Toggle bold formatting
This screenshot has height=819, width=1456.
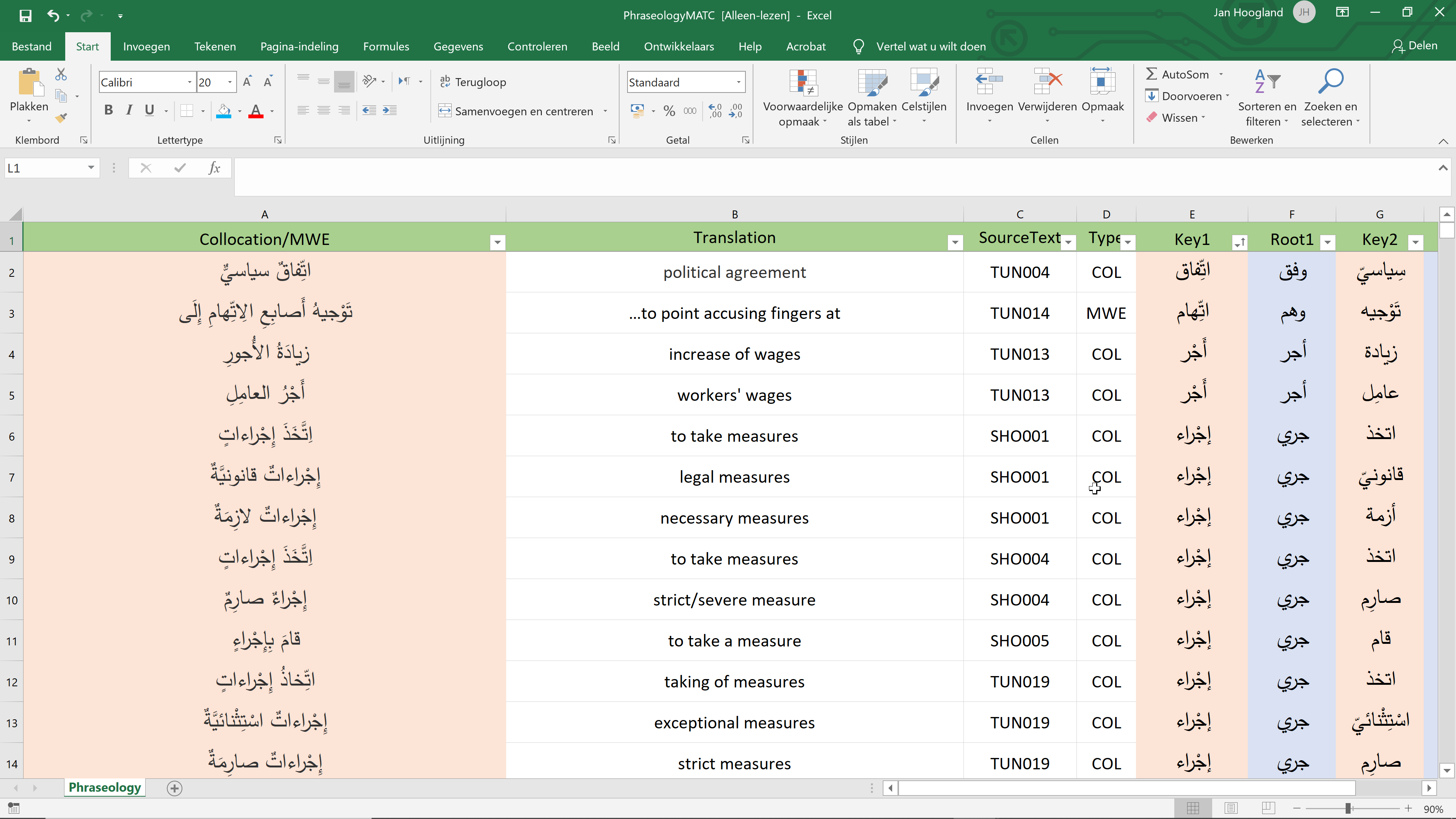[108, 110]
